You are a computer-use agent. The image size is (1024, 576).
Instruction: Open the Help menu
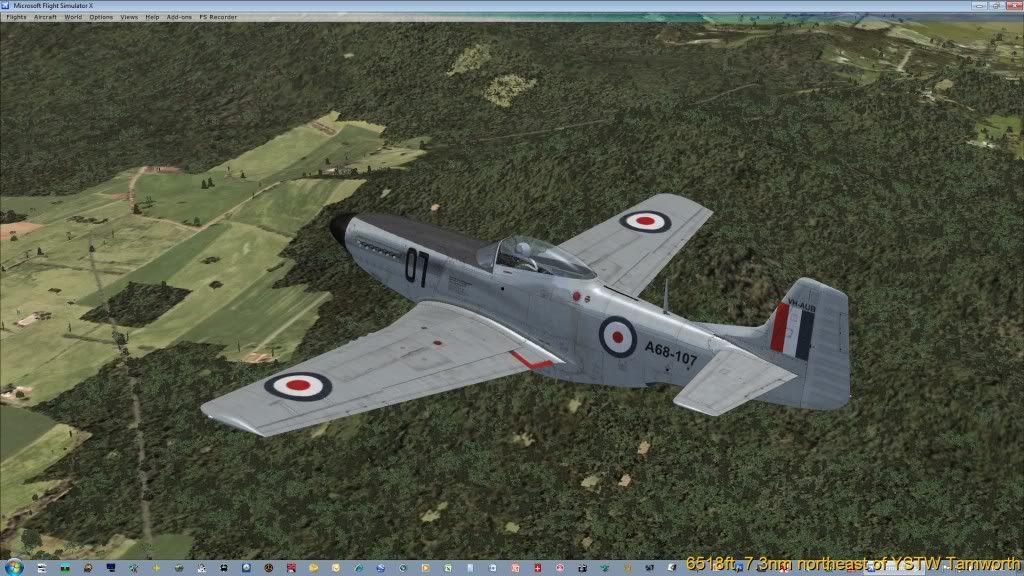(x=152, y=17)
